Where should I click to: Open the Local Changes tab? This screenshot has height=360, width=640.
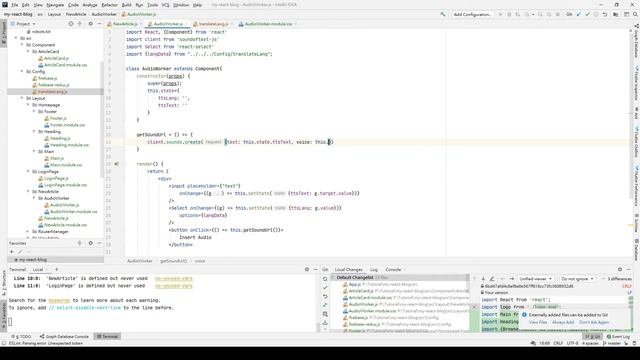coord(348,269)
